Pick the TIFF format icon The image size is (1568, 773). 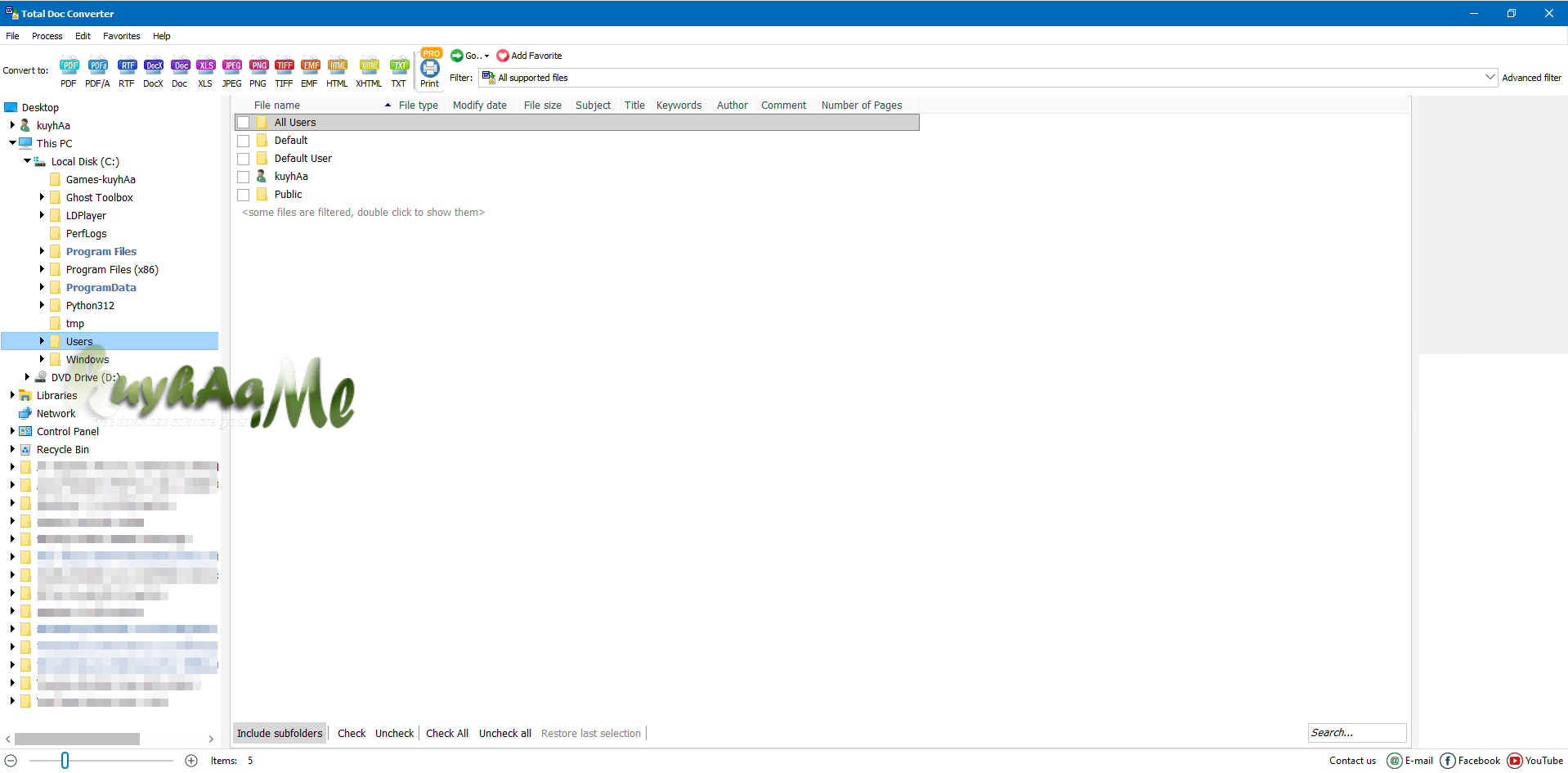(284, 71)
